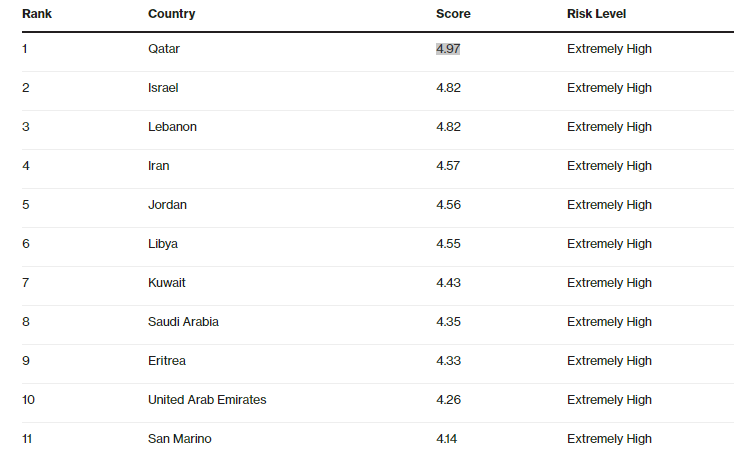Image resolution: width=734 pixels, height=460 pixels.
Task: Click the Rank column header
Action: [37, 14]
